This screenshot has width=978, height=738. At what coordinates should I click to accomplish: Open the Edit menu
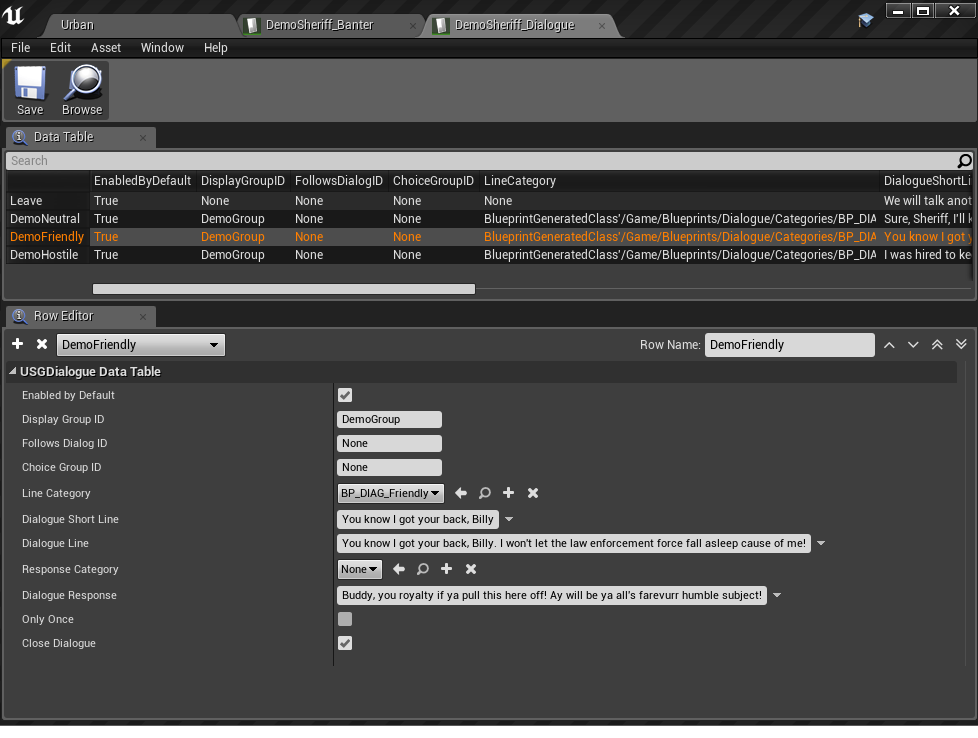[61, 47]
